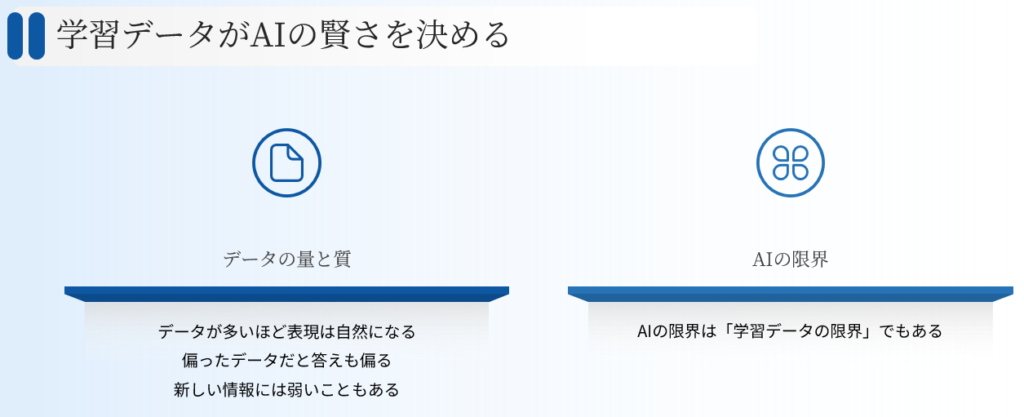Select the line 偏ったデータだと答えも偏る
Viewport: 1024px width, 417px height.
point(287,360)
